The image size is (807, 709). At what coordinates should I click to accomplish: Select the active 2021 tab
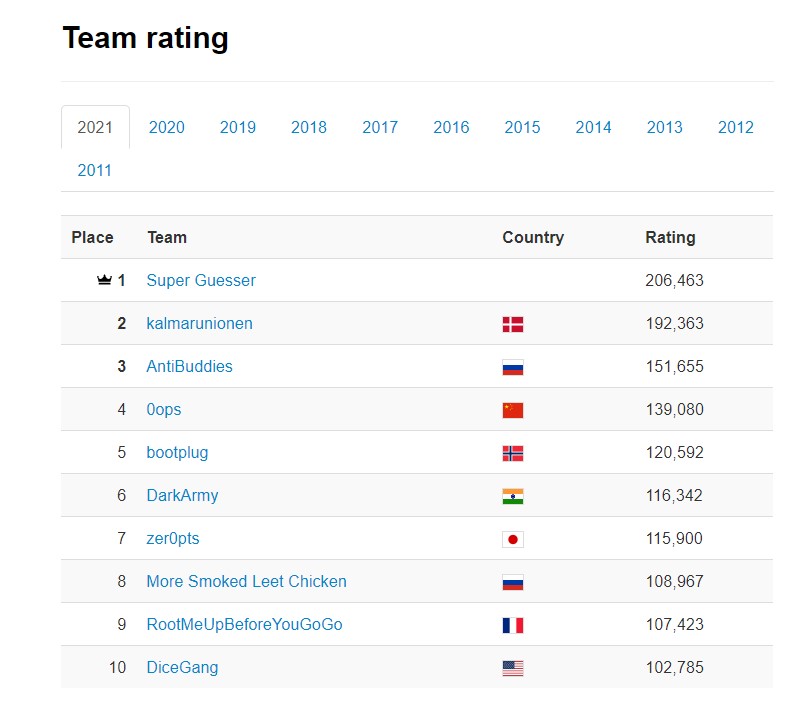point(95,127)
